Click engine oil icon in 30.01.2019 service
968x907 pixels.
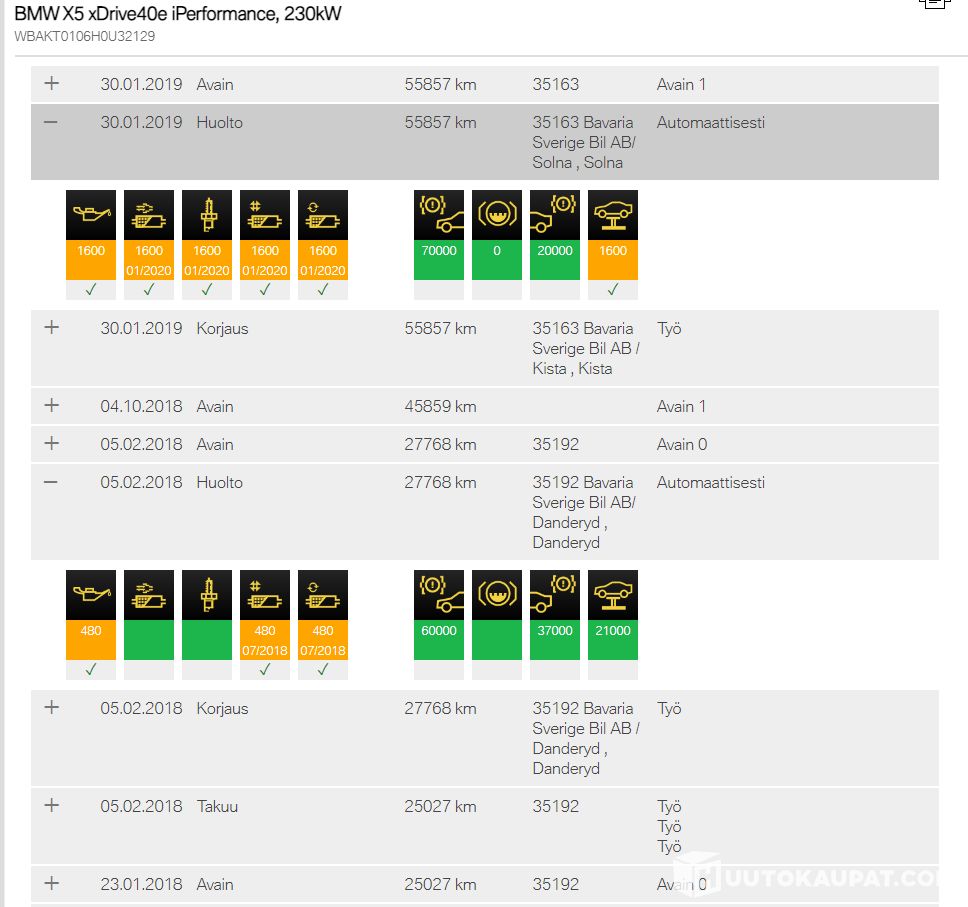point(91,215)
